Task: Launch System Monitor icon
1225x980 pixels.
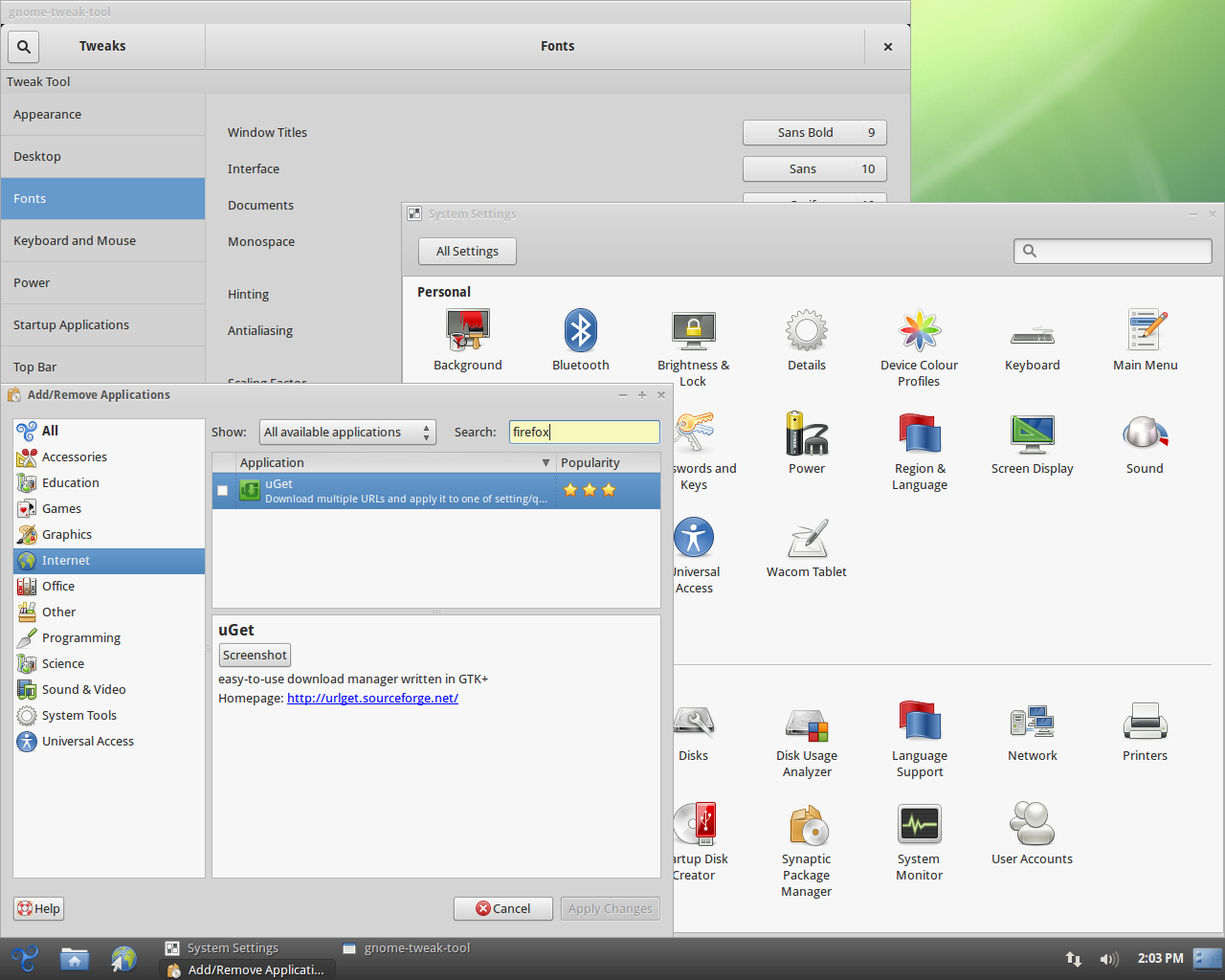Action: [920, 825]
